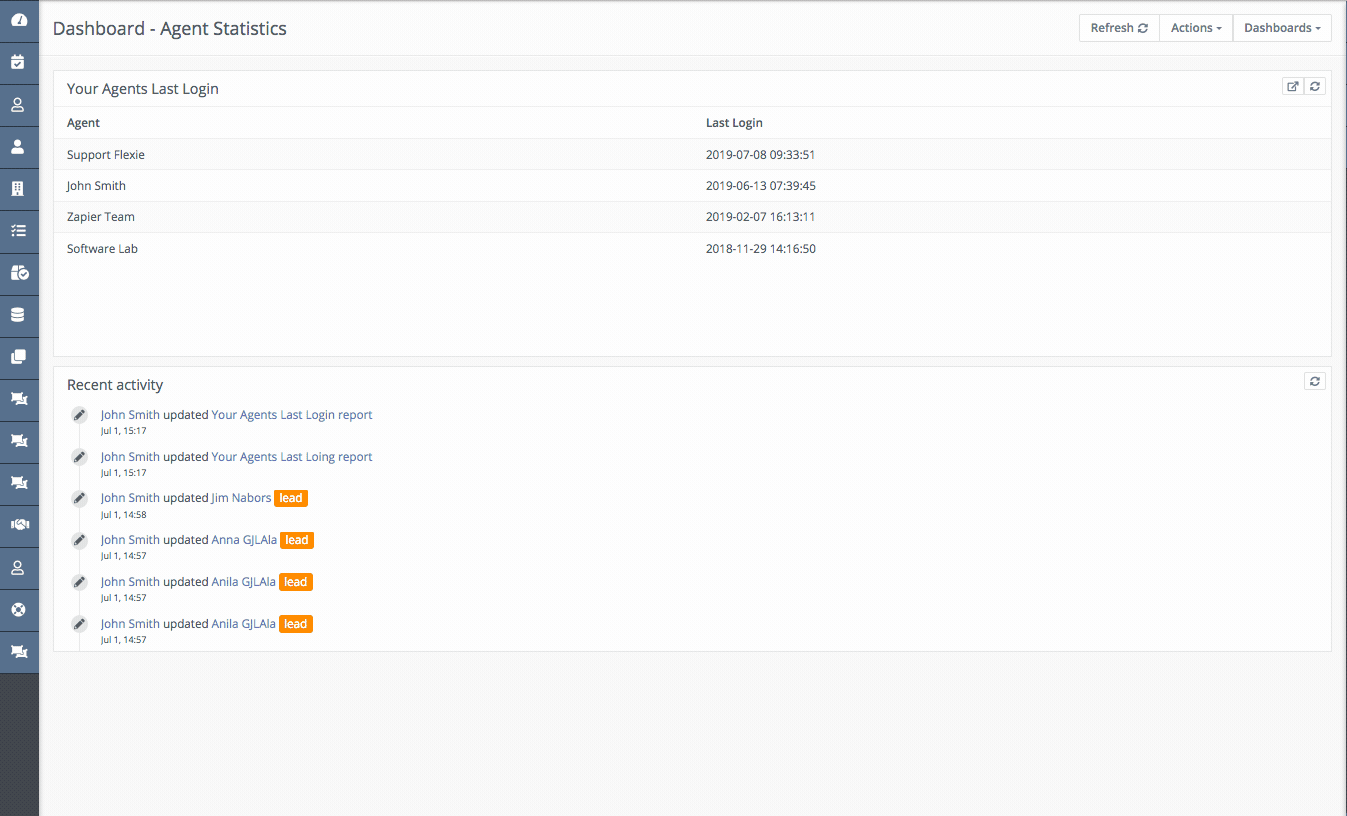1347x816 pixels.
Task: Refresh the Your Agents Last Login panel
Action: [1315, 87]
